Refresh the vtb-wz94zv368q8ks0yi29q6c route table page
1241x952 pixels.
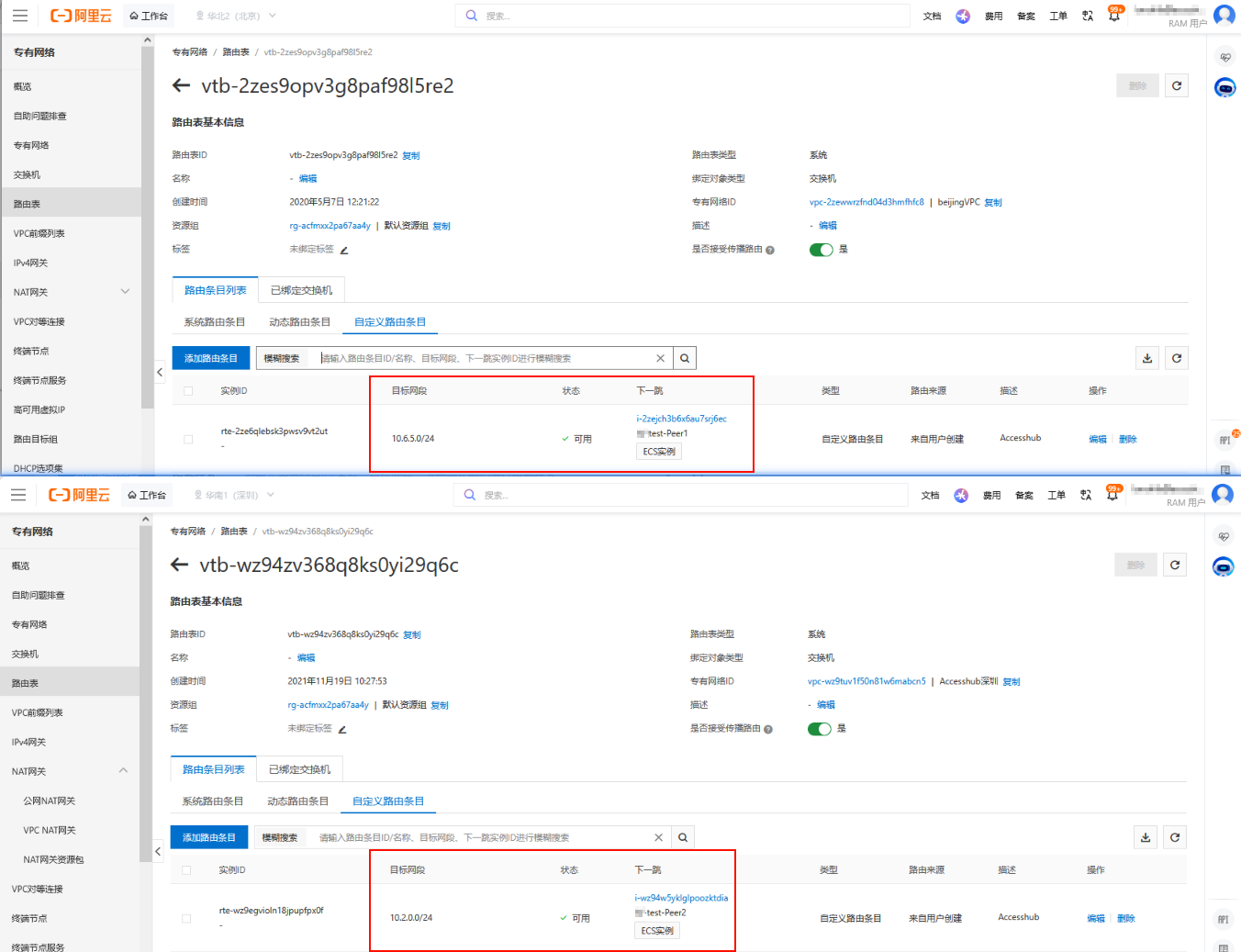click(x=1175, y=565)
